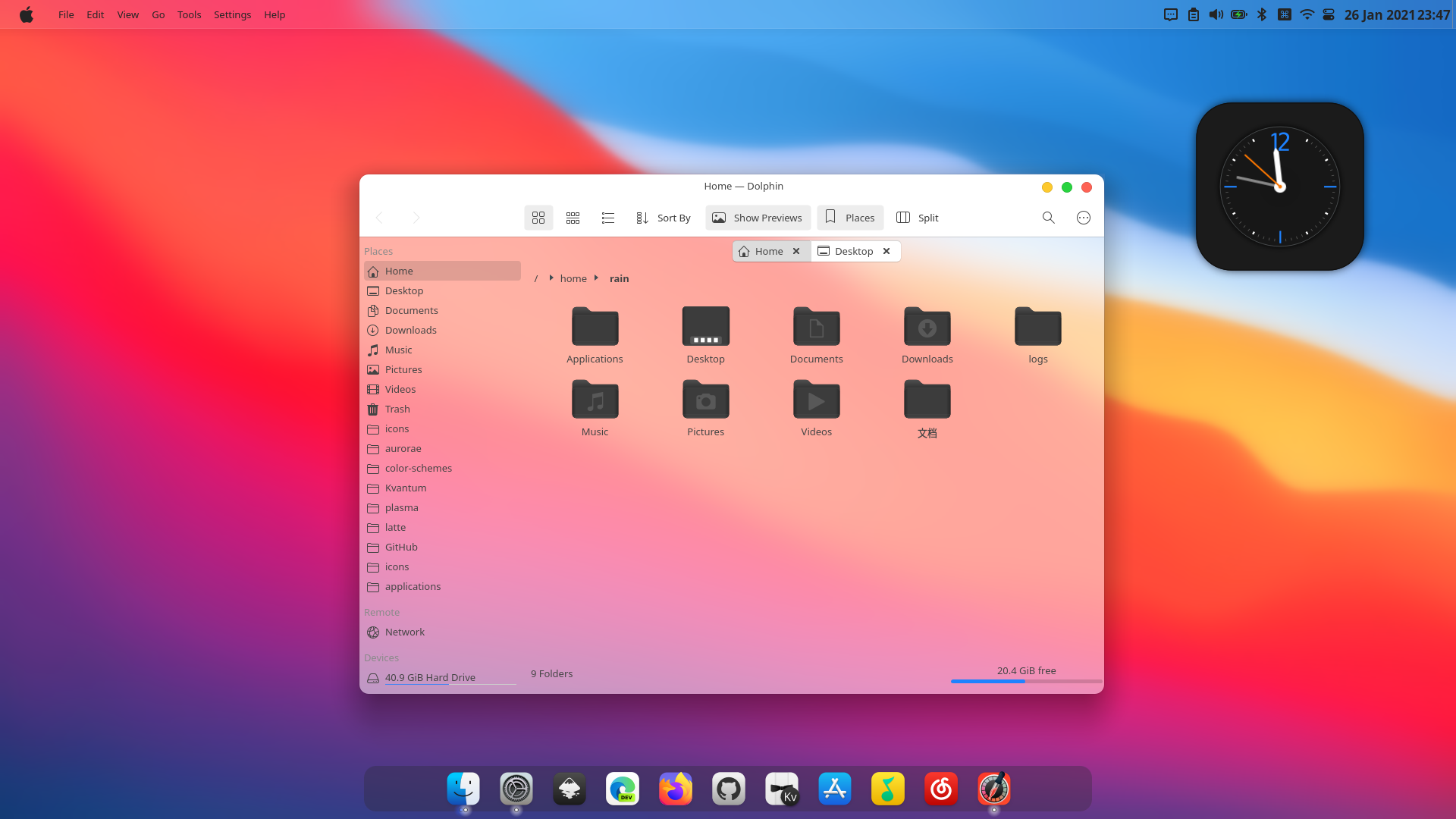1456x819 pixels.
Task: Open color-schemes in Places sidebar
Action: [x=442, y=468]
